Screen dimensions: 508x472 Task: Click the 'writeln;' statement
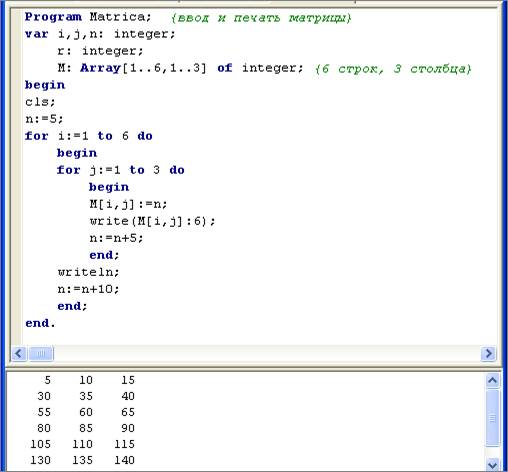(x=88, y=272)
